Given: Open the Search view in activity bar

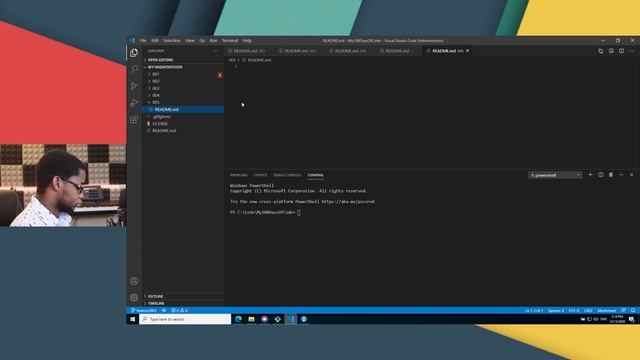Looking at the screenshot, I should point(134,69).
